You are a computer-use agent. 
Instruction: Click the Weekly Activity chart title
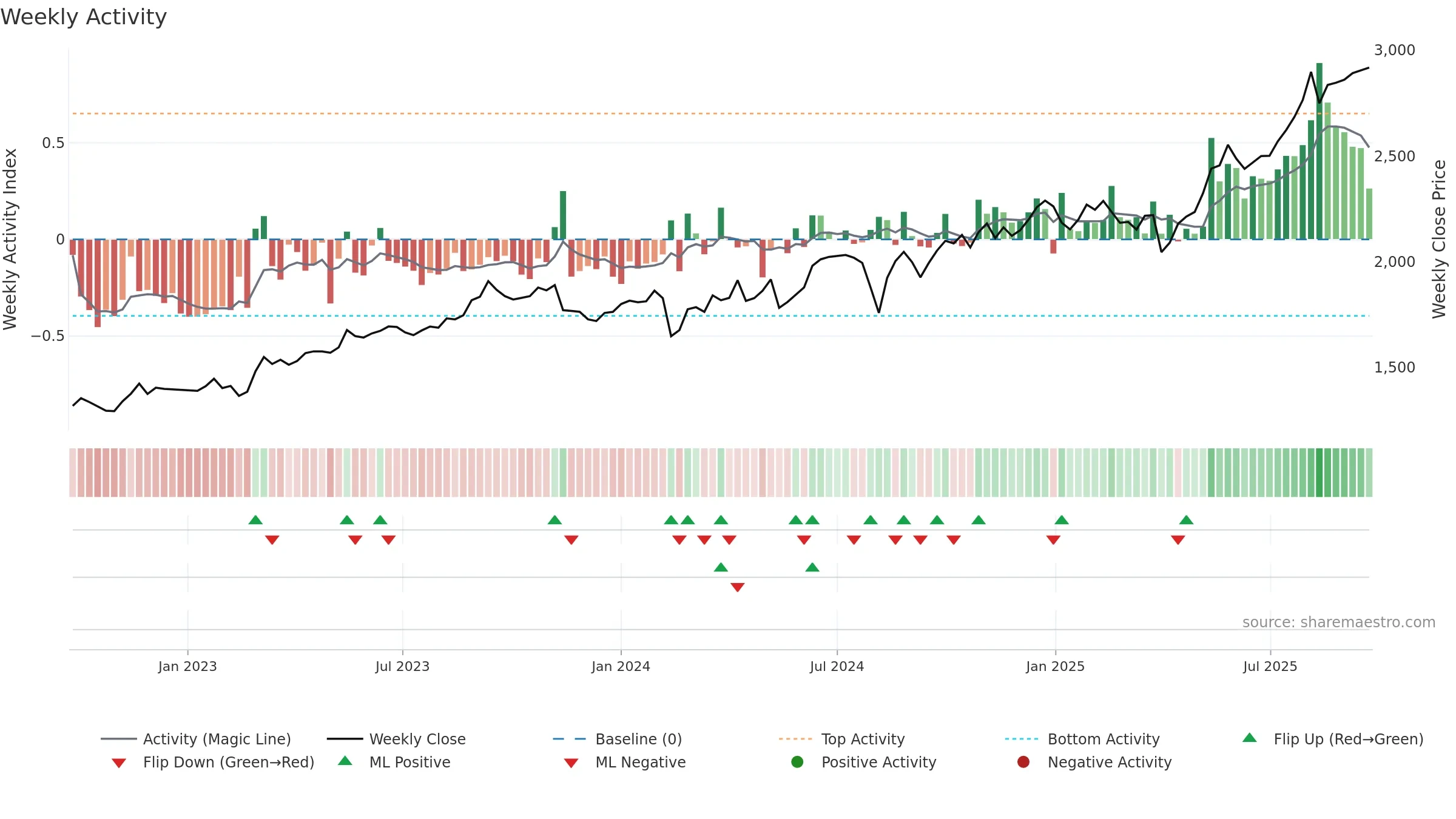tap(84, 17)
